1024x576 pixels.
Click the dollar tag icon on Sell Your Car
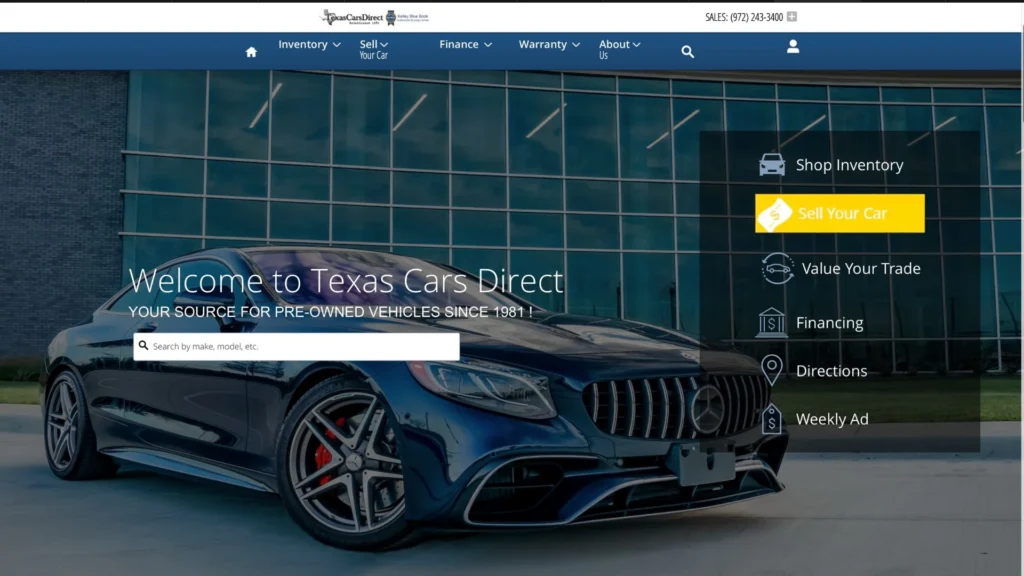(x=775, y=214)
